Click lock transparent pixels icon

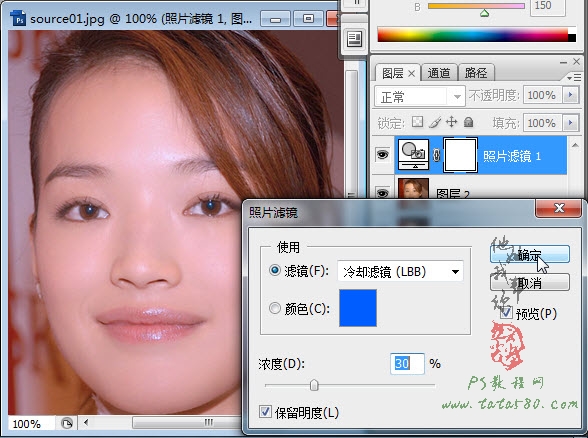417,122
